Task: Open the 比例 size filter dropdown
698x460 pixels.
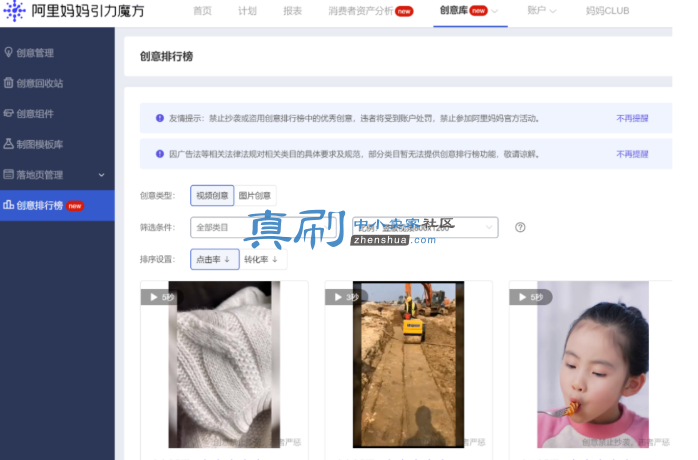Action: (x=425, y=228)
